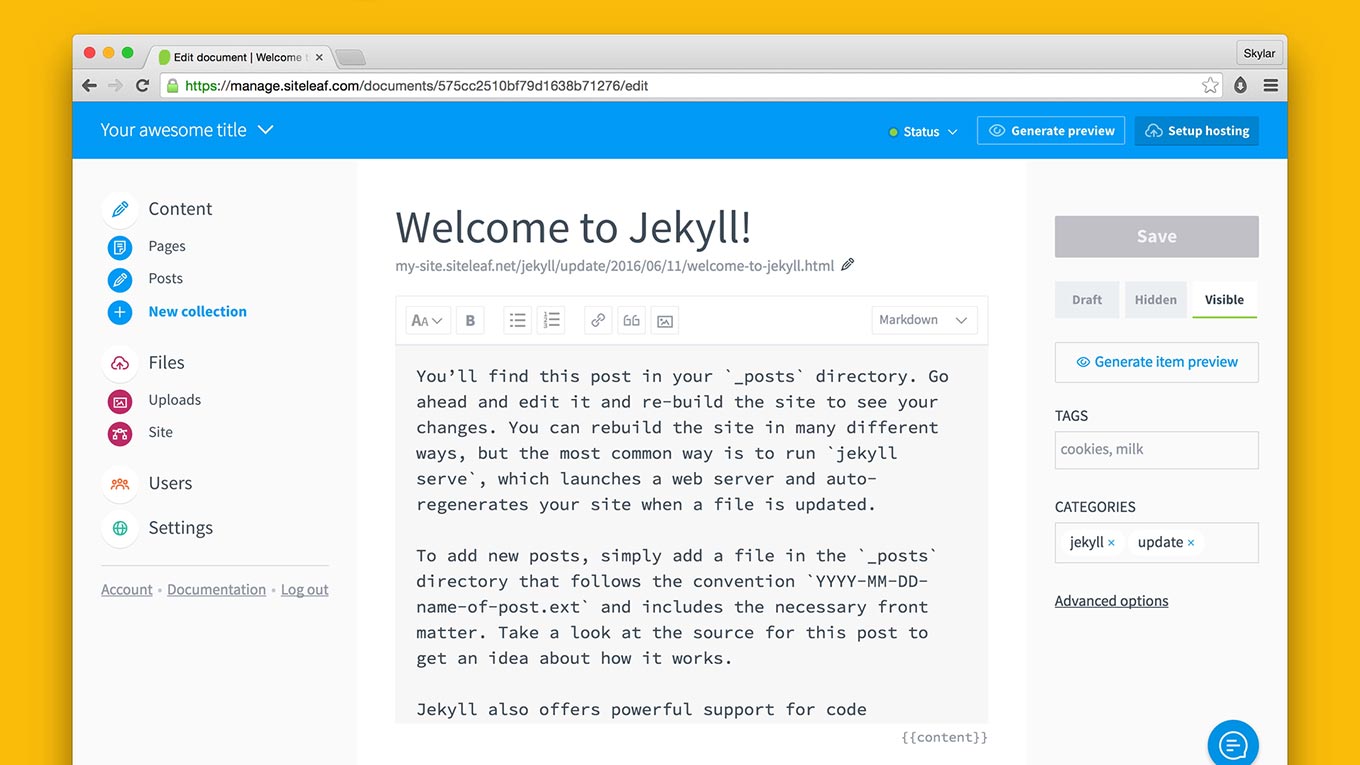Open the Uploads section
The height and width of the screenshot is (765, 1360).
pos(175,400)
